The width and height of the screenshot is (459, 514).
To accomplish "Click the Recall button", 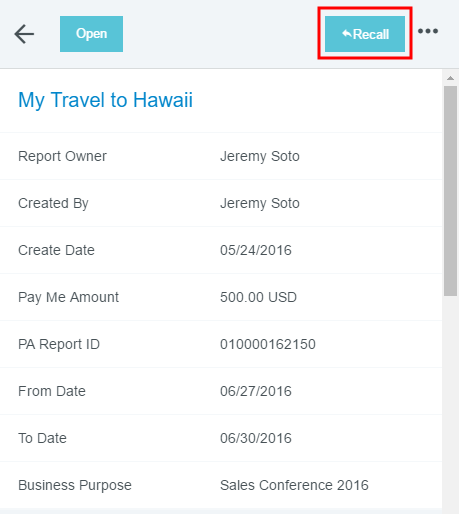I will pos(365,34).
